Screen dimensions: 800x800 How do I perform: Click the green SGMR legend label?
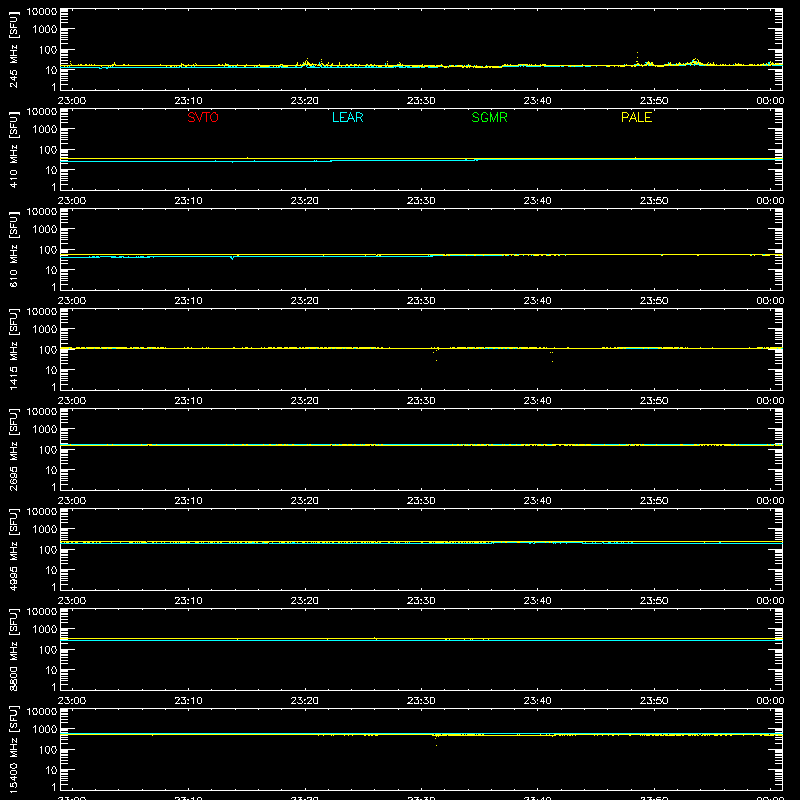[x=489, y=117]
